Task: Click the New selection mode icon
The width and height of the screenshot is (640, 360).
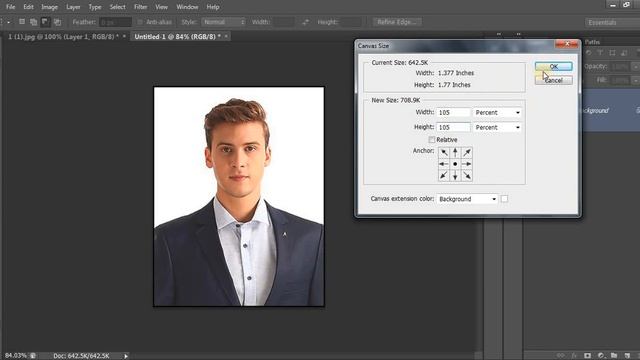Action: coord(22,22)
